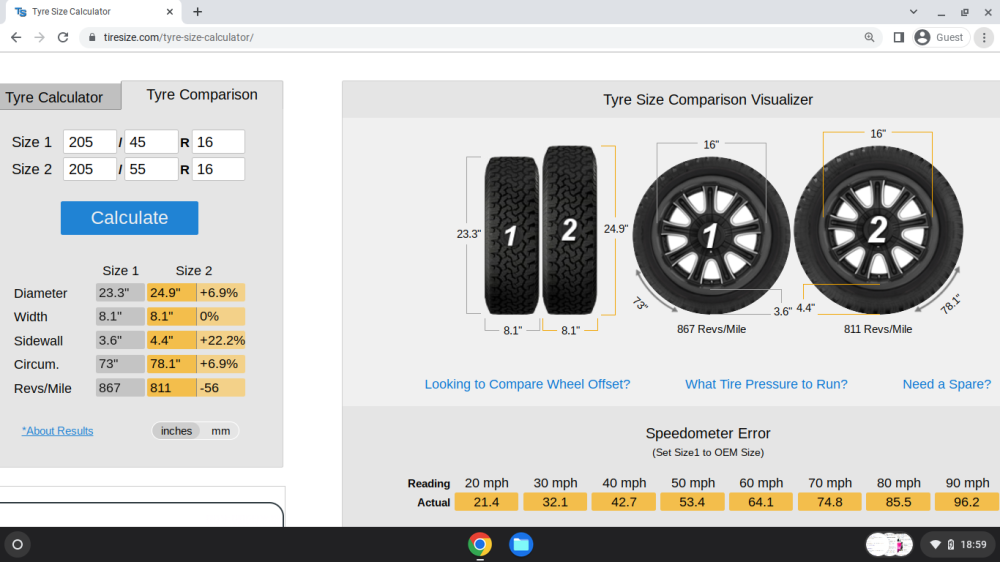Go back to the previous page

tap(16, 38)
